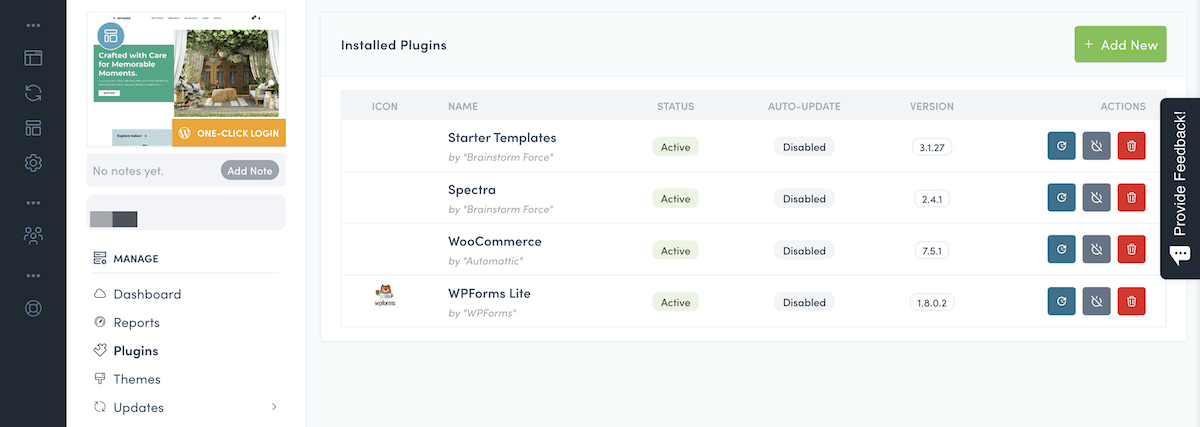Click the green Add New button

click(1121, 45)
